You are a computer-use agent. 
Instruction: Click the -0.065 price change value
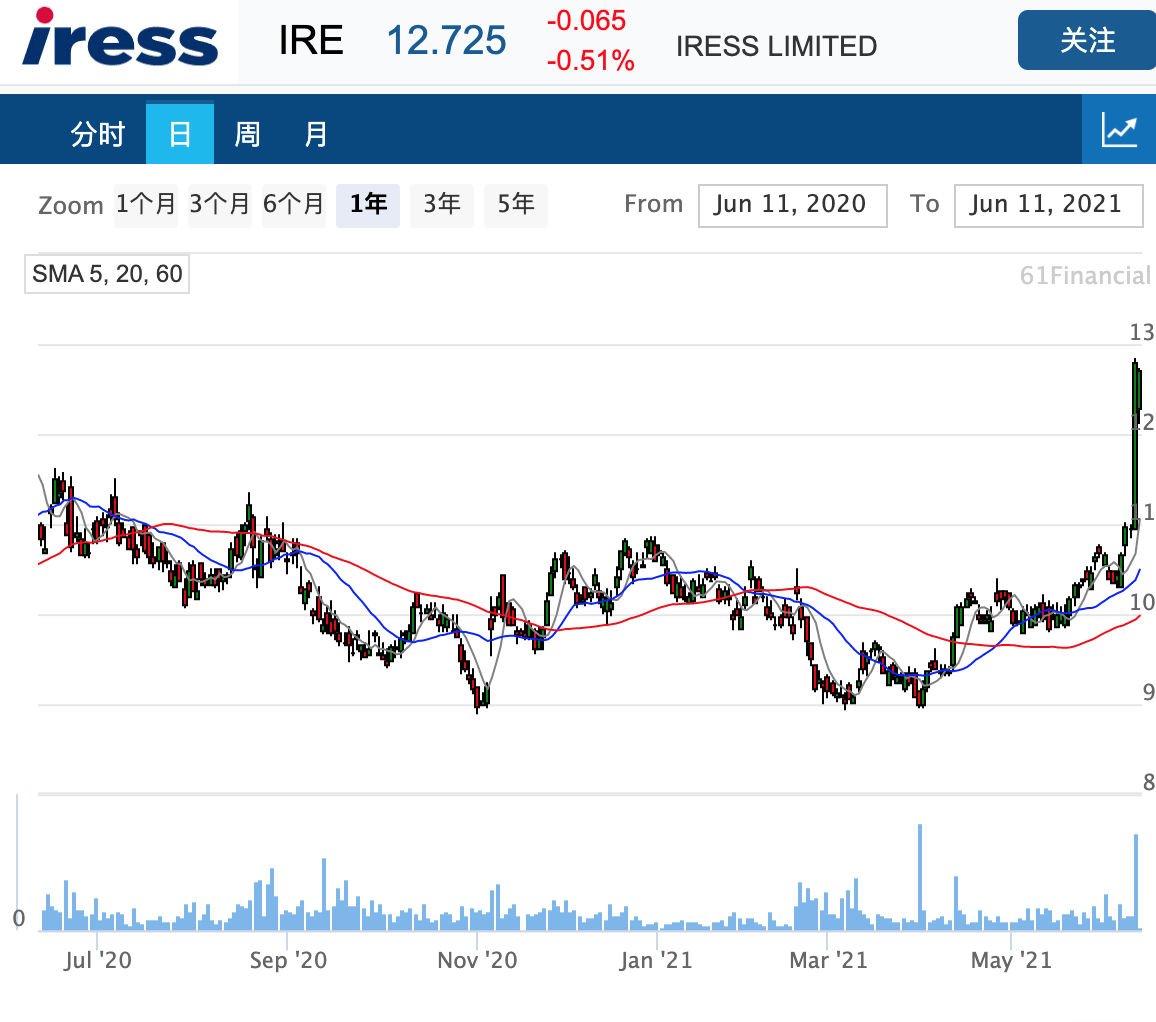tap(586, 21)
